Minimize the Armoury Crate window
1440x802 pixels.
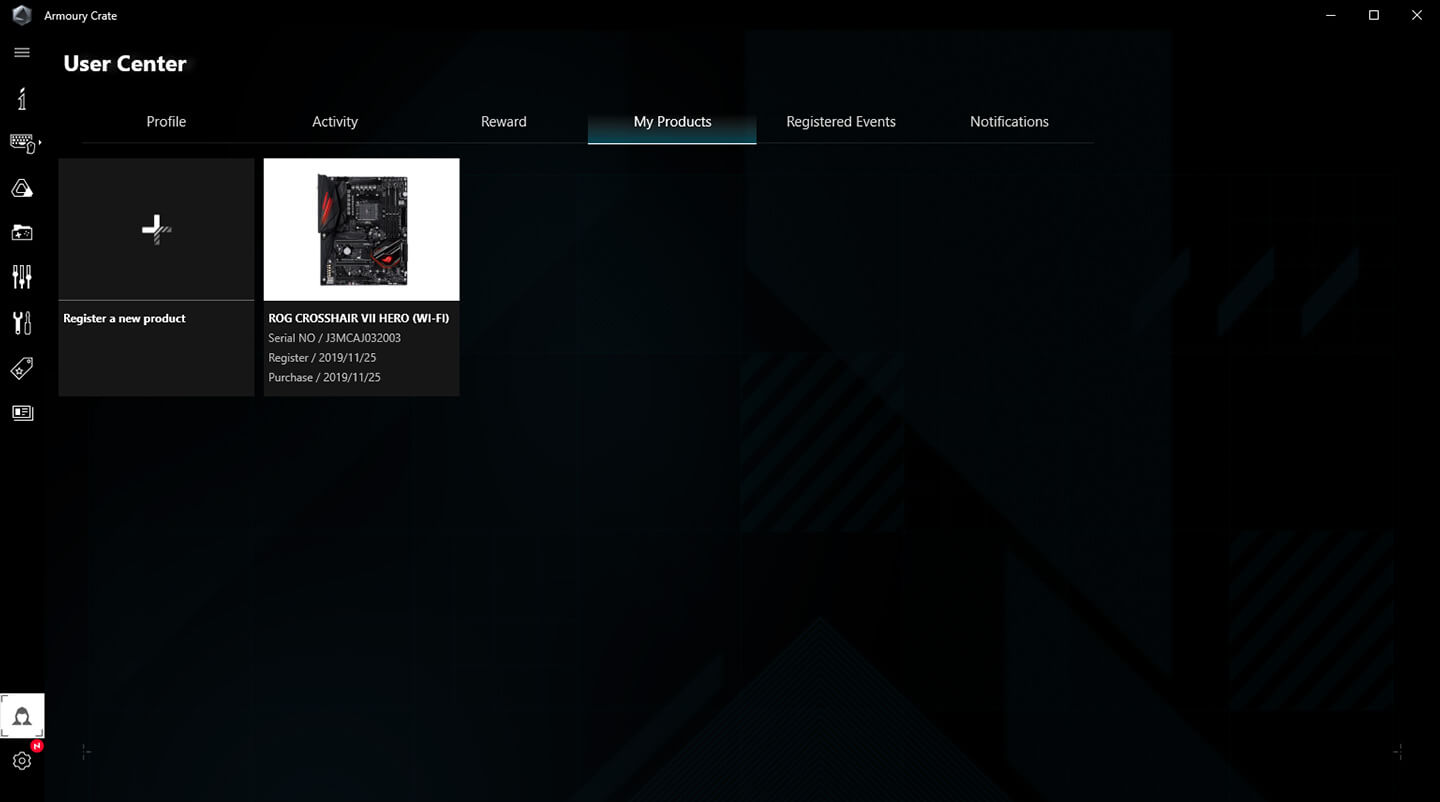1330,15
